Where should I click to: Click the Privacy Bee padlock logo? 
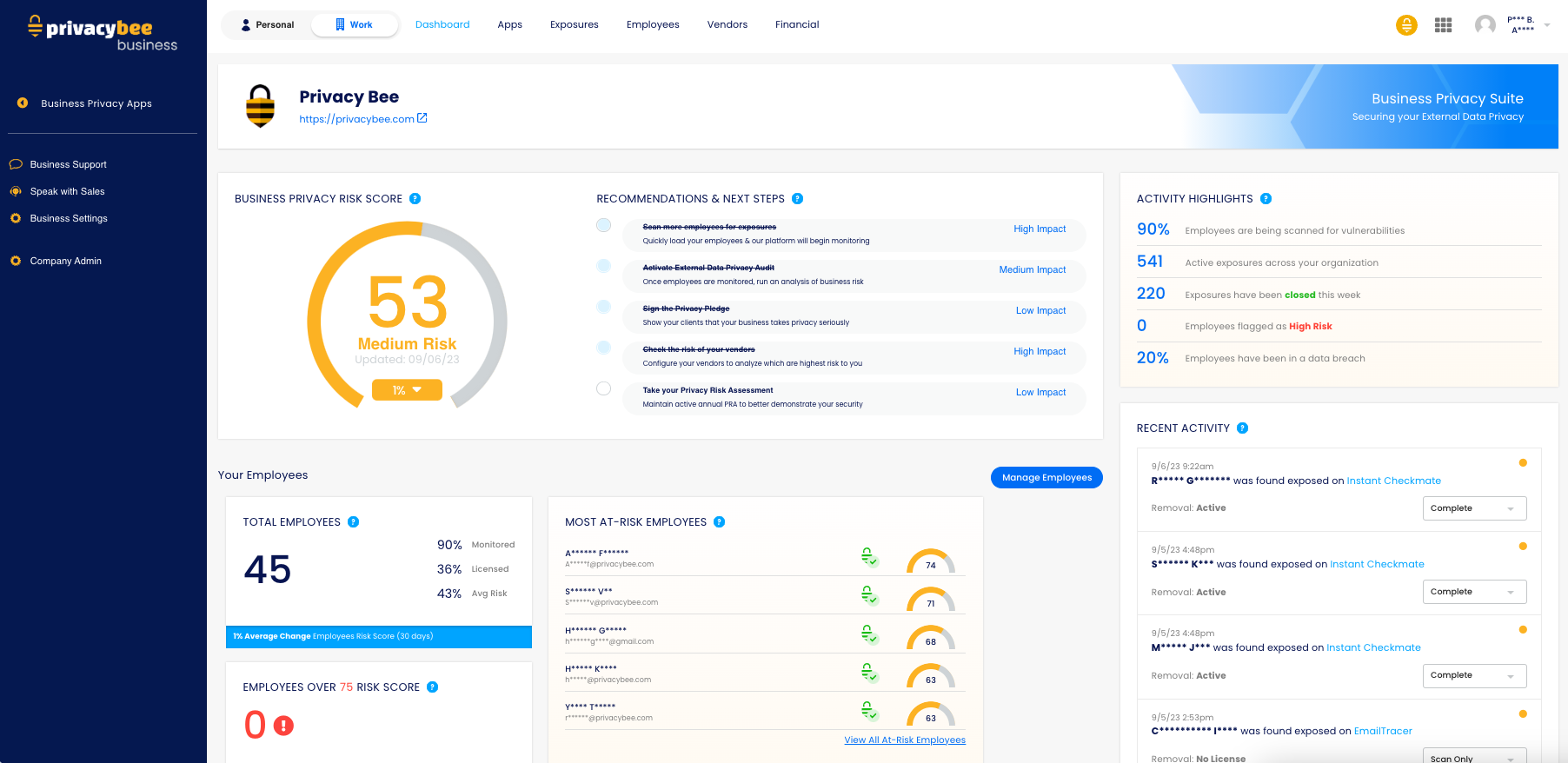[260, 106]
